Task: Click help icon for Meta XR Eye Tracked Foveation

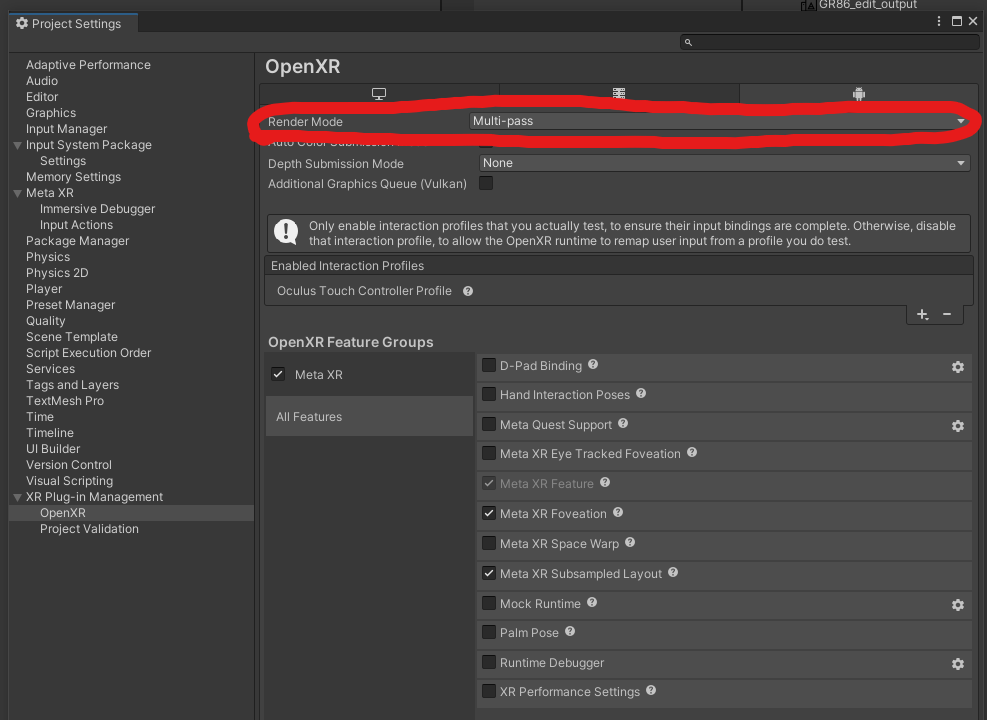Action: [692, 453]
